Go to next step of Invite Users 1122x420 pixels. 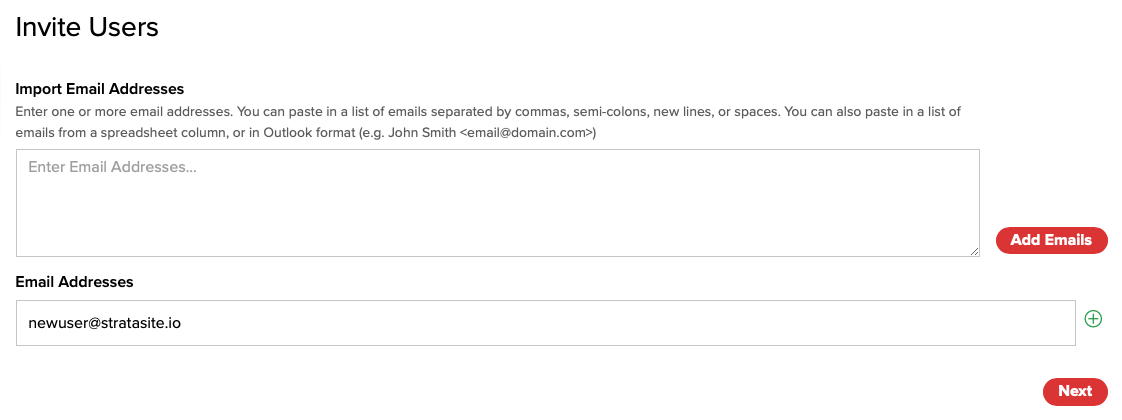point(1075,391)
